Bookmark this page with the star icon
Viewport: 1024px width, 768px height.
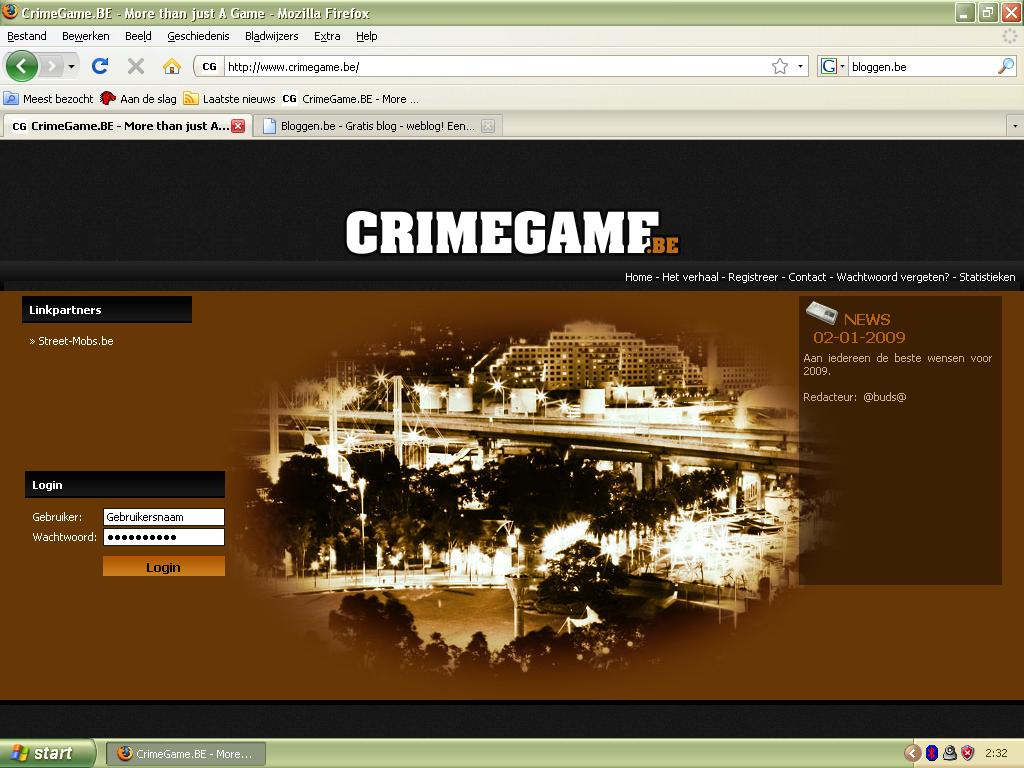tap(780, 66)
